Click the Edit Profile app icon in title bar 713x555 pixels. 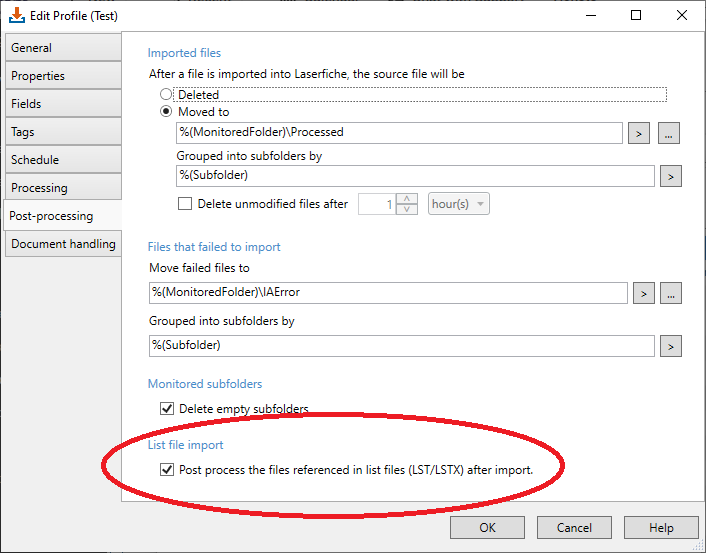click(x=17, y=15)
